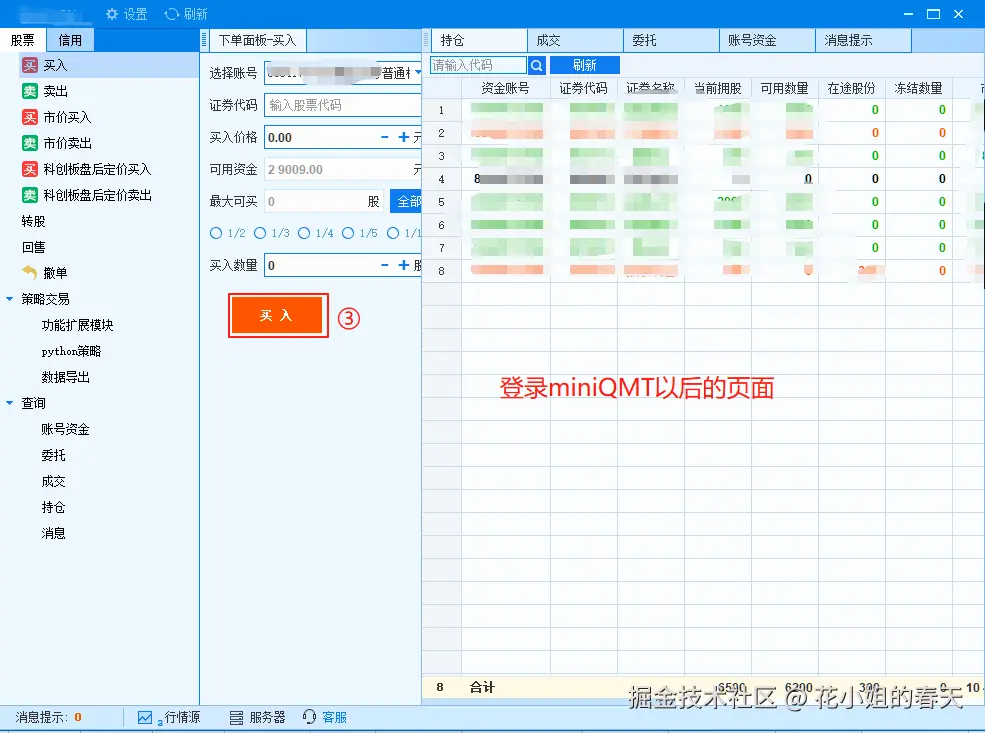Click the blue 刷新 button above table
The image size is (985, 733).
[x=585, y=65]
